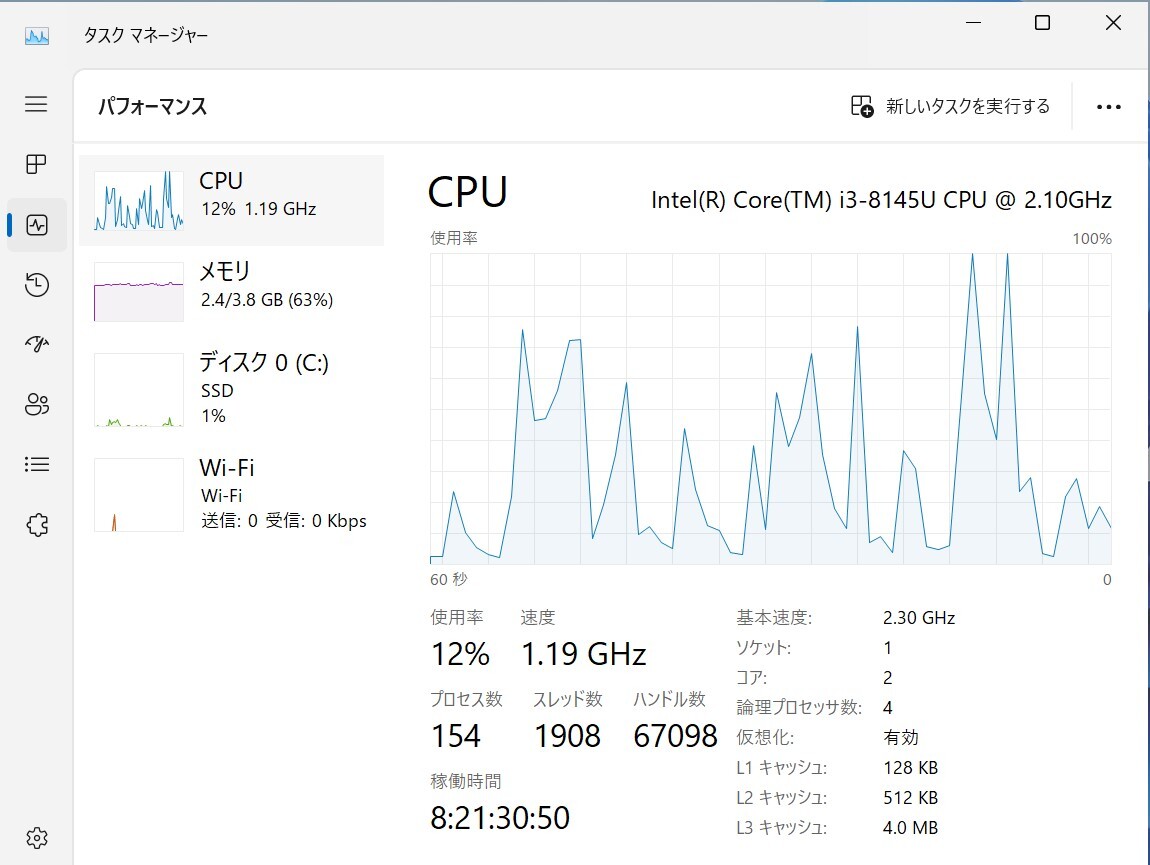Open Task Manager settings gear
Screen dimensions: 1150x865
(37, 838)
